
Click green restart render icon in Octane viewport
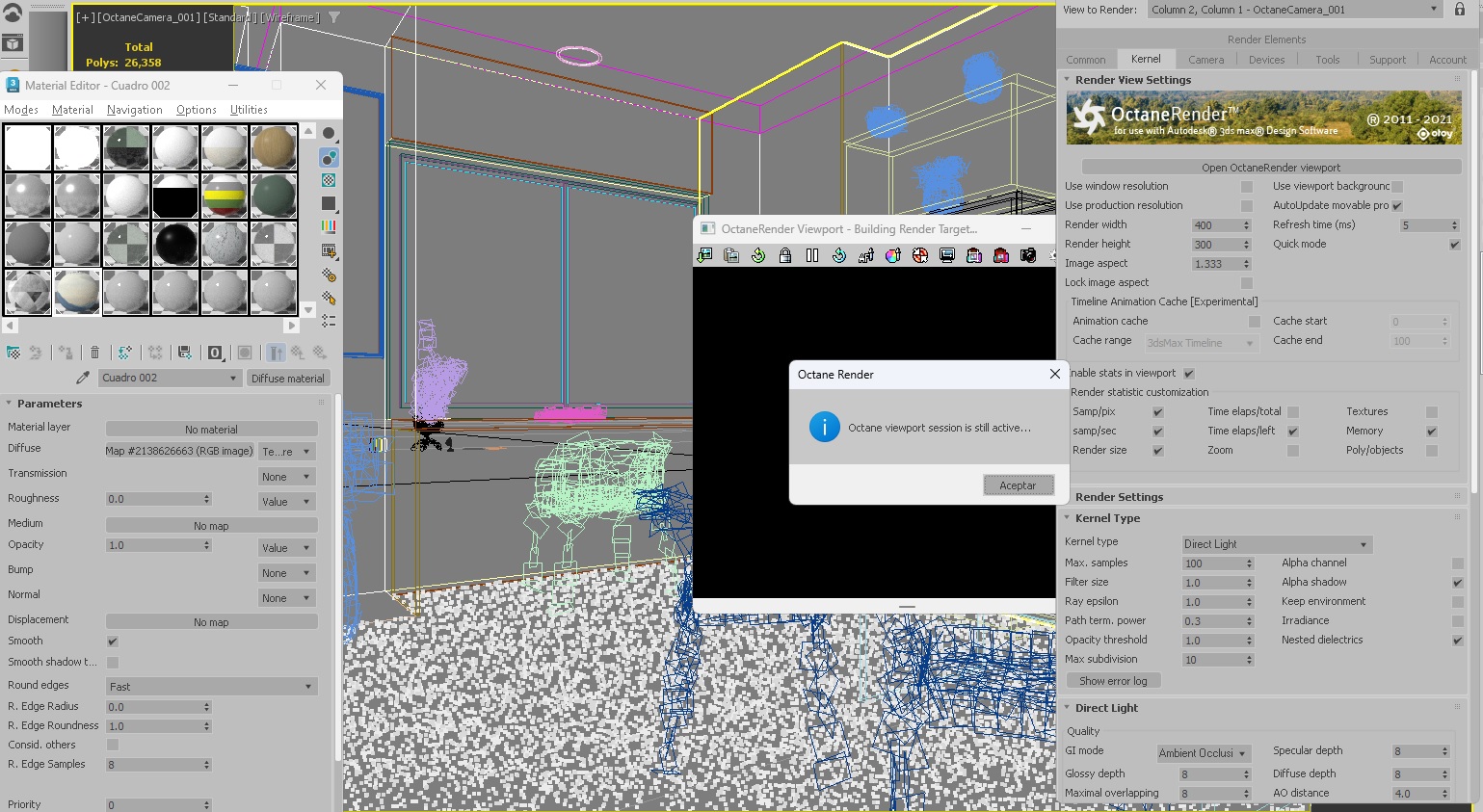(758, 255)
